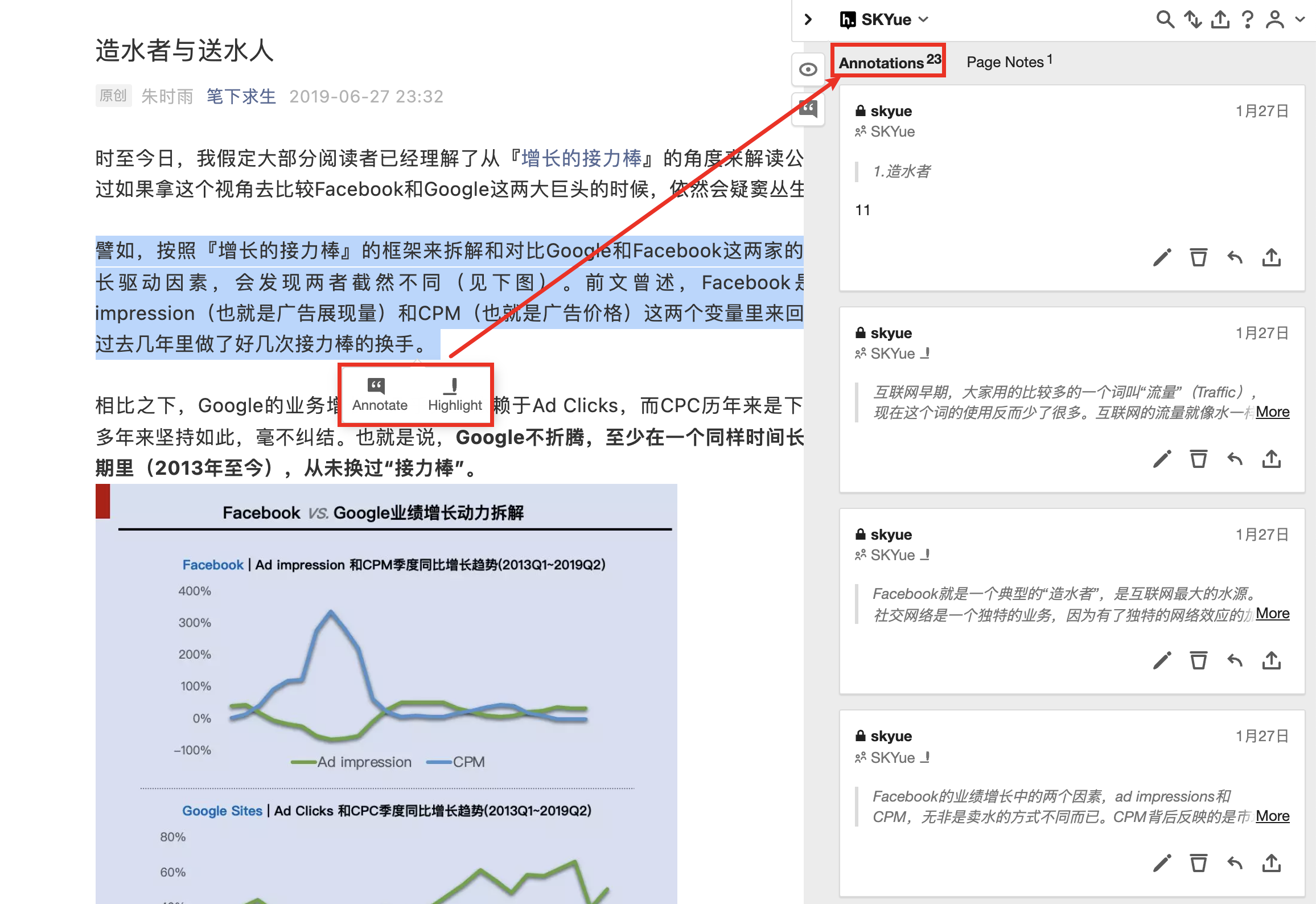The width and height of the screenshot is (1316, 904).
Task: Open the annotation search icon
Action: coord(1165,20)
